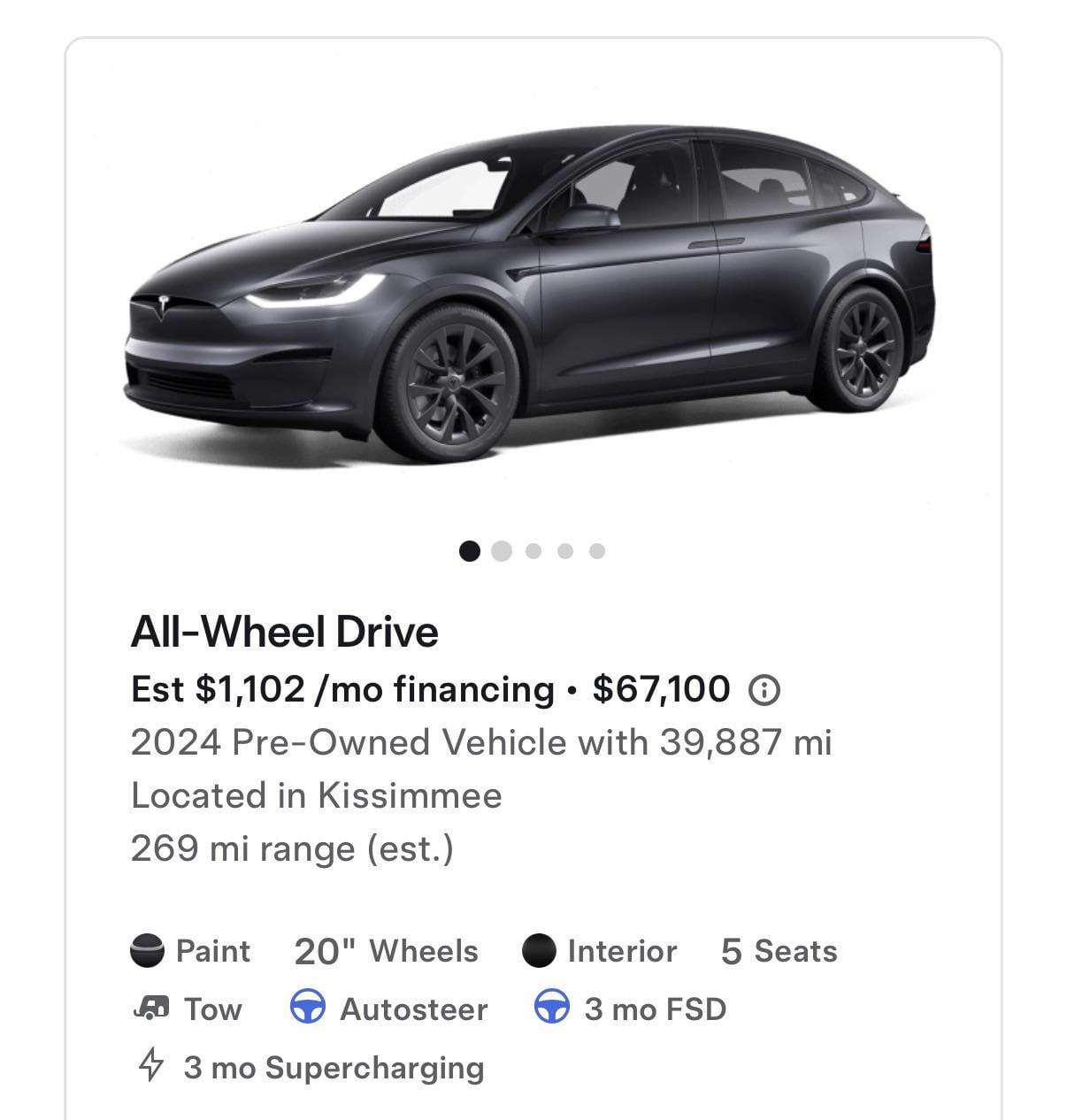Screen dimensions: 1067x1120
Task: Click the 5 Seats feature label
Action: (x=779, y=951)
